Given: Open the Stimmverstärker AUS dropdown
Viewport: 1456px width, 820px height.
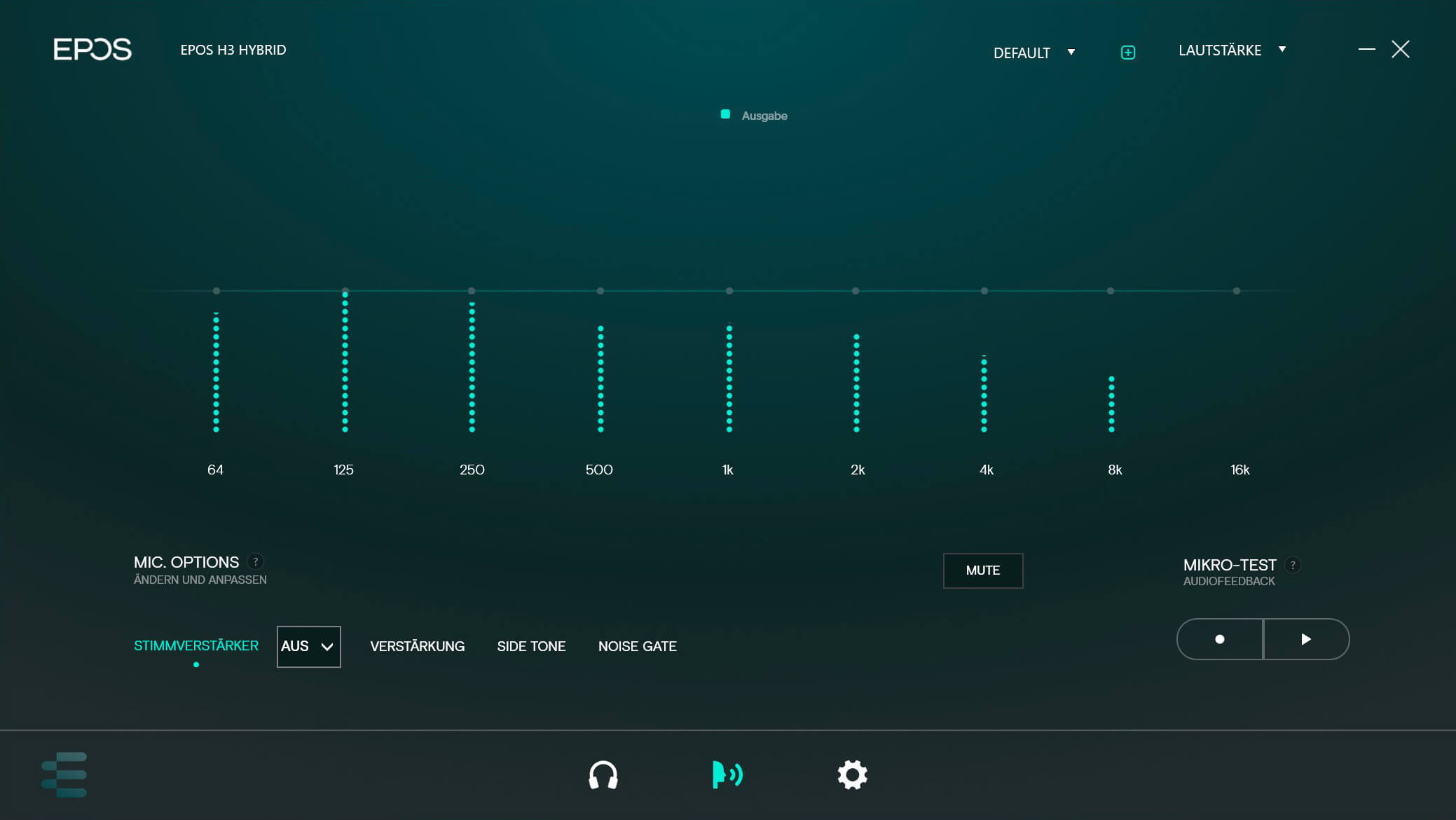Looking at the screenshot, I should [x=308, y=646].
